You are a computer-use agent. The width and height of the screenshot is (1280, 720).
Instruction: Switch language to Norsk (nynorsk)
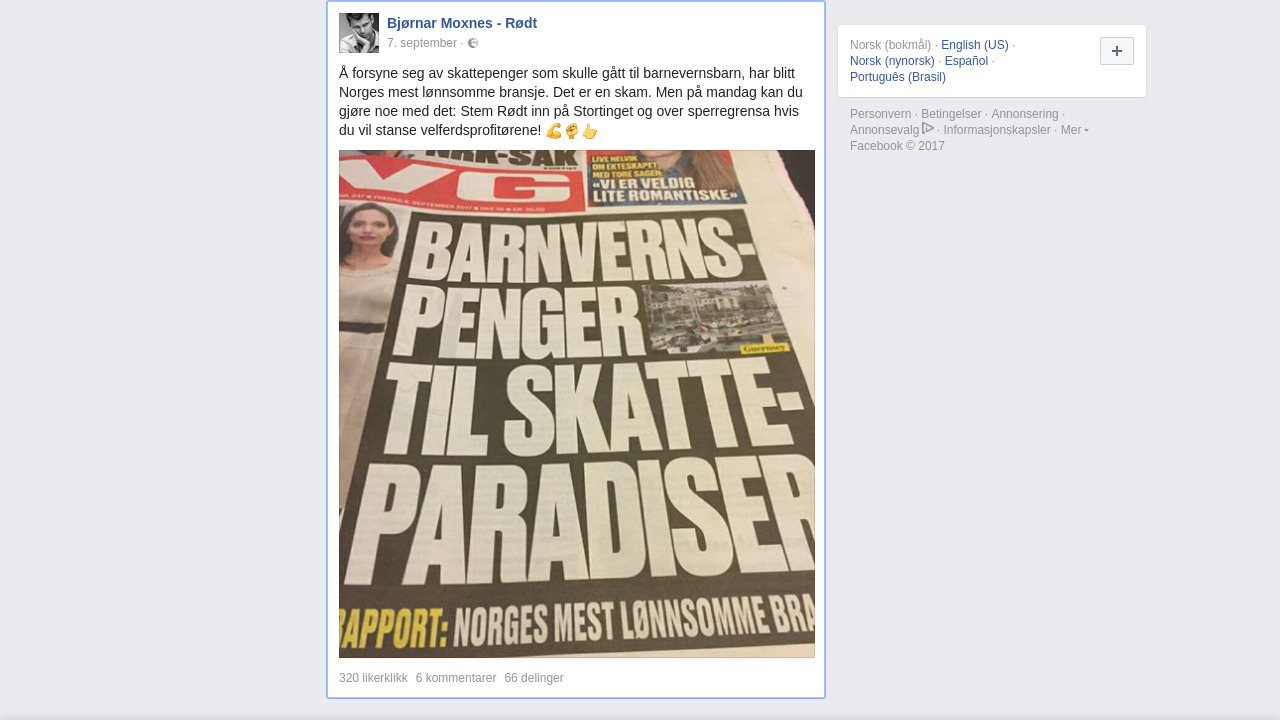point(892,61)
